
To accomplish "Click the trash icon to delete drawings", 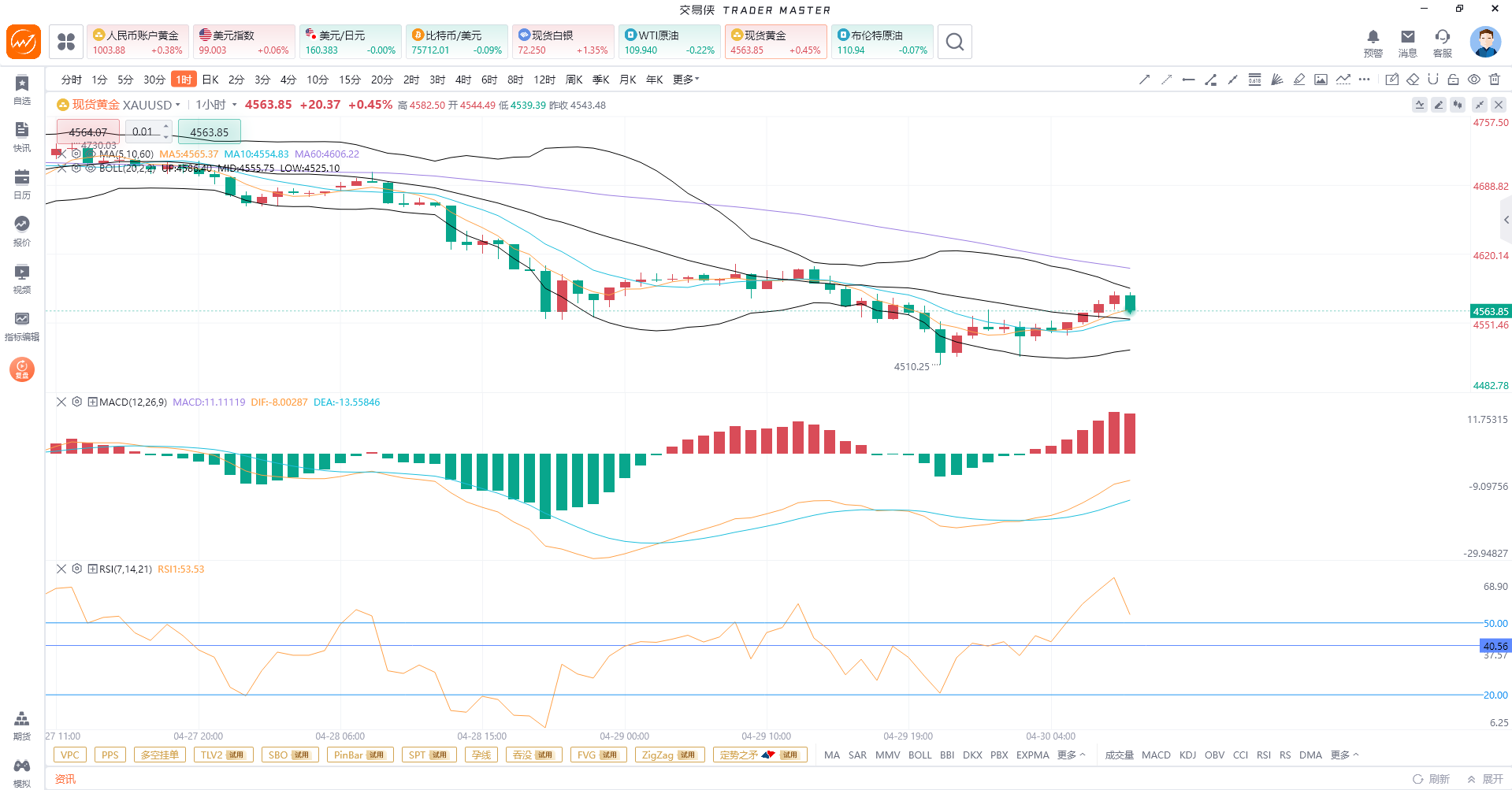I will (1495, 80).
